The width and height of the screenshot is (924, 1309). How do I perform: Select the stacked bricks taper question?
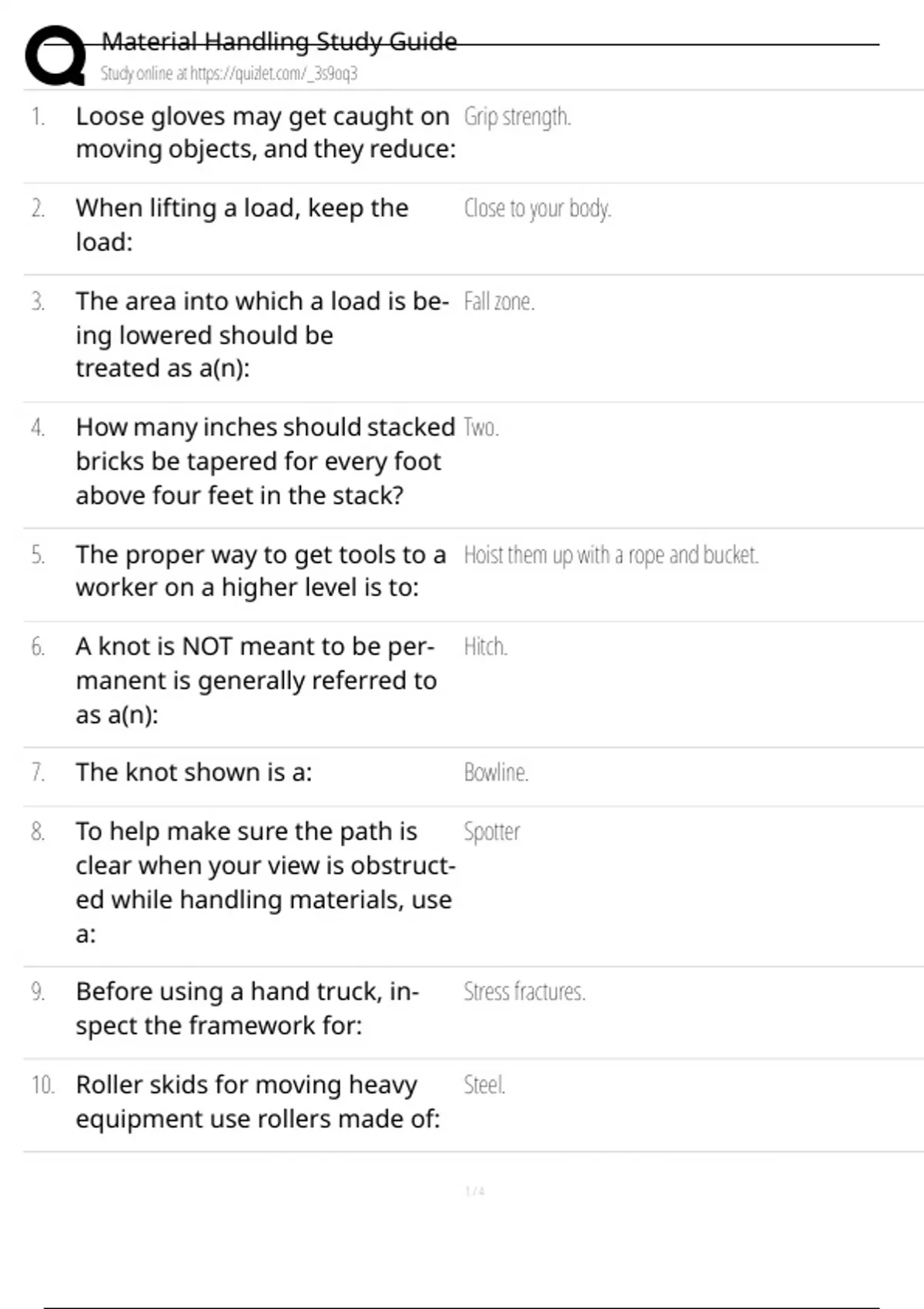265,460
